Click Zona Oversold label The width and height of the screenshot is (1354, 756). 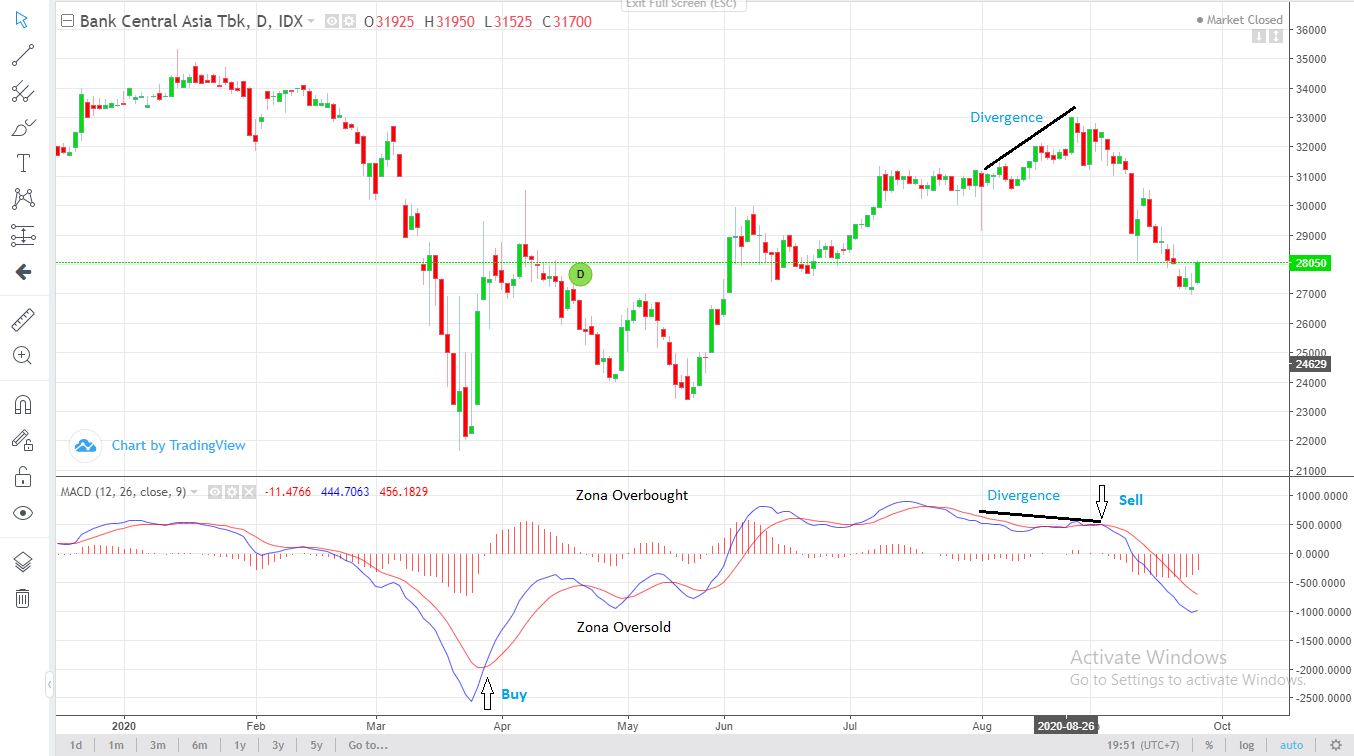pyautogui.click(x=624, y=627)
